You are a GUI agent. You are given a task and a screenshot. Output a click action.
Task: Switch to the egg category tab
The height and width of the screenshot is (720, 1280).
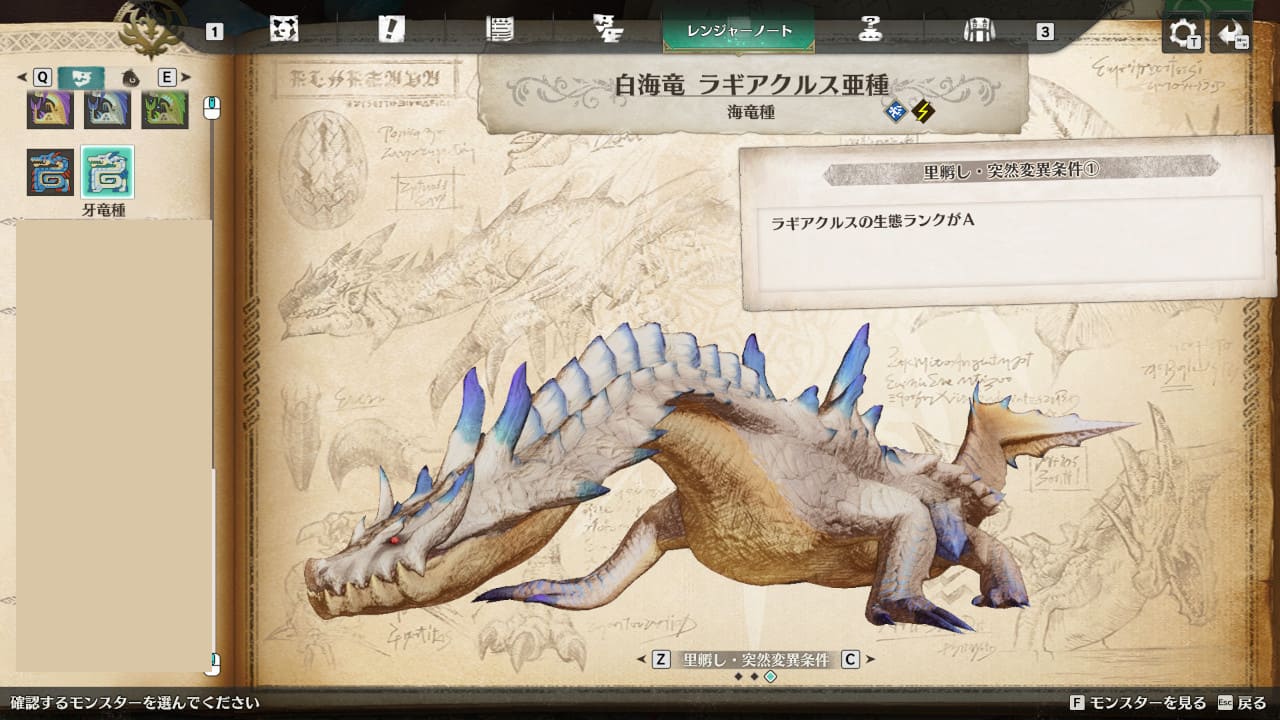point(130,78)
